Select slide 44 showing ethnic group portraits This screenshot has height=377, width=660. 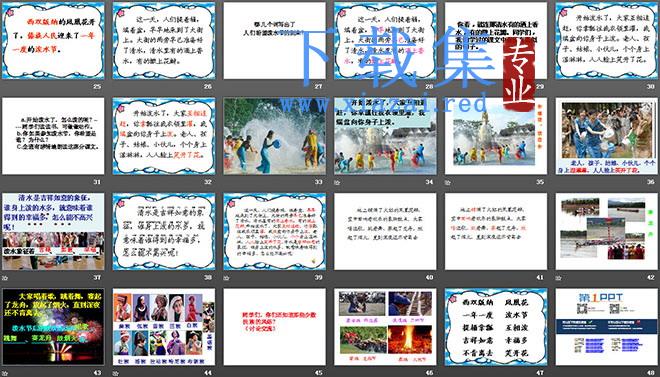(164, 327)
